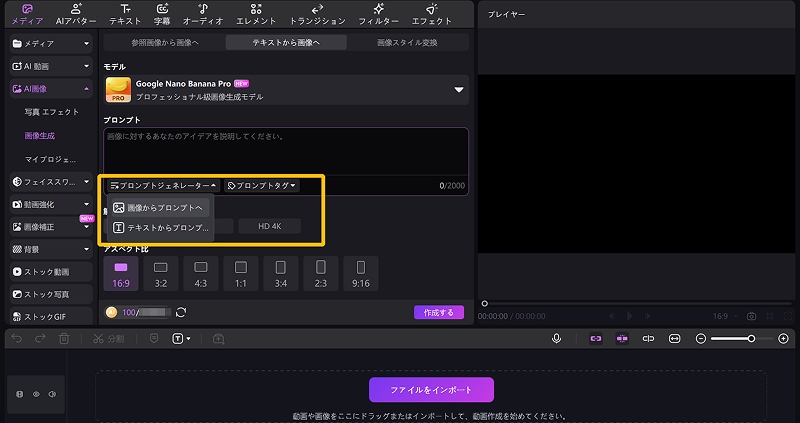The height and width of the screenshot is (423, 800).
Task: Mute the track with speaker icon
Action: tap(52, 394)
